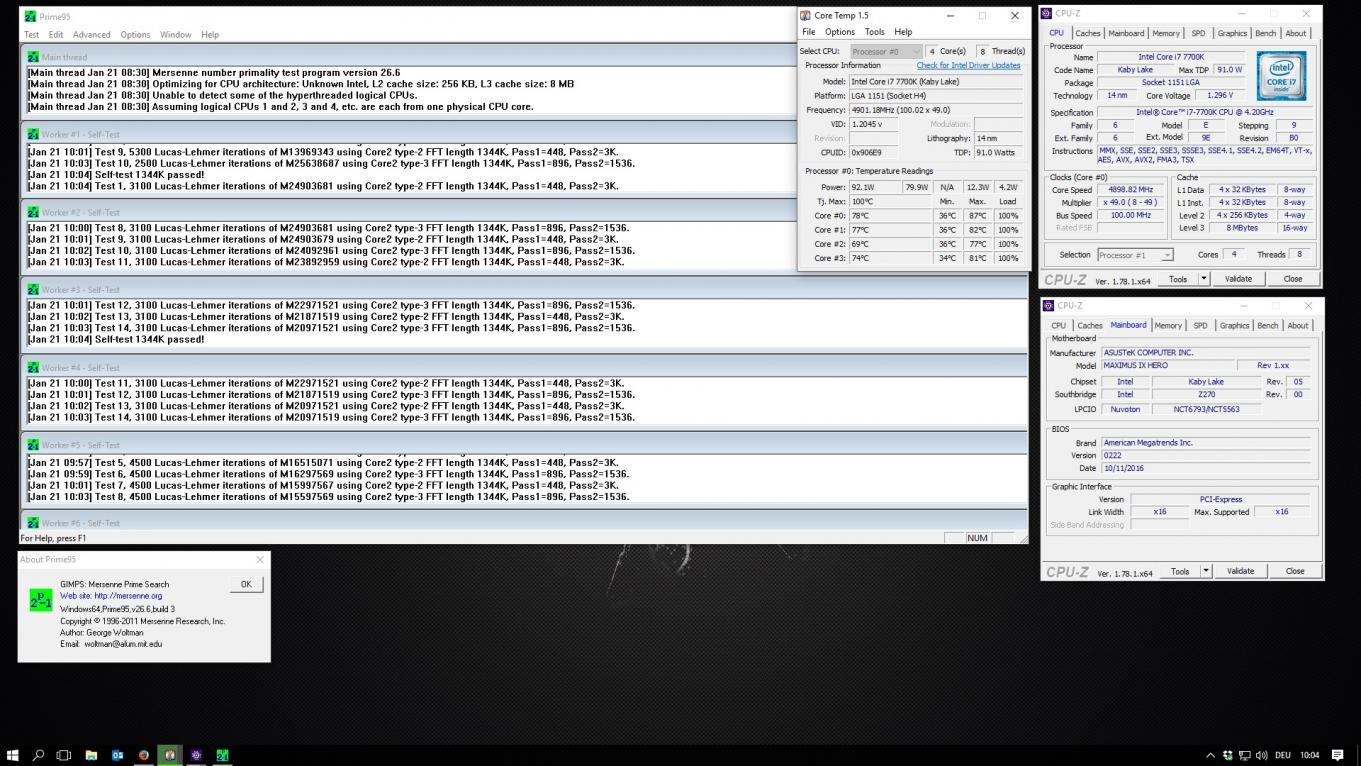Click the DEU input language indicator

1283,755
